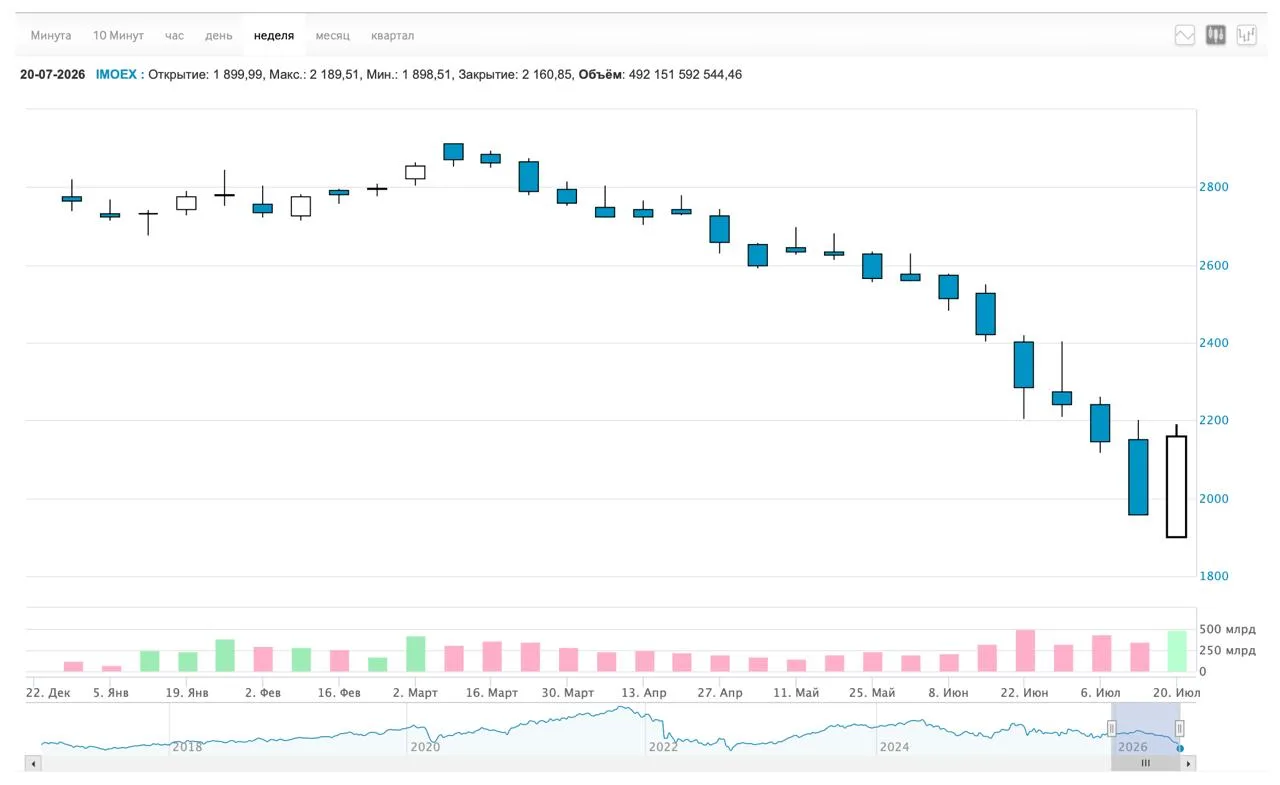Switch to line chart view icon
Viewport: 1280px width, 785px height.
tap(1185, 36)
